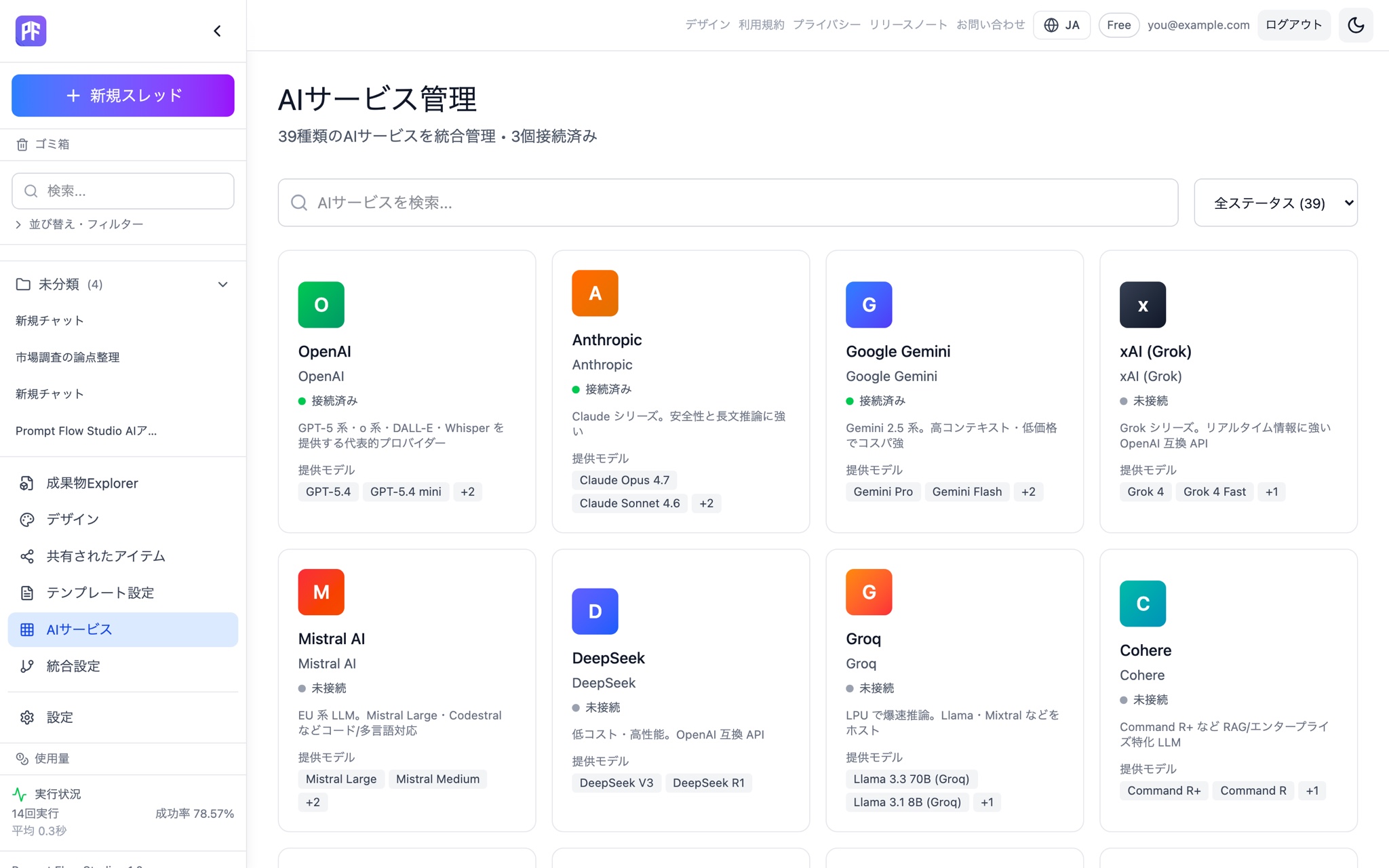This screenshot has width=1389, height=868.
Task: Select the GPT-5.4 mini model tag
Action: click(x=406, y=492)
